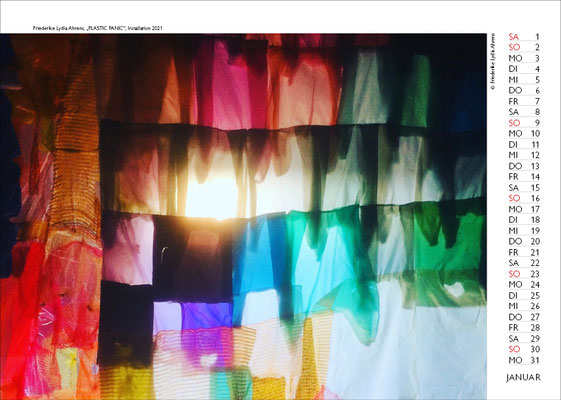Select calendar day MI 12
561x400 pixels.
(x=524, y=155)
